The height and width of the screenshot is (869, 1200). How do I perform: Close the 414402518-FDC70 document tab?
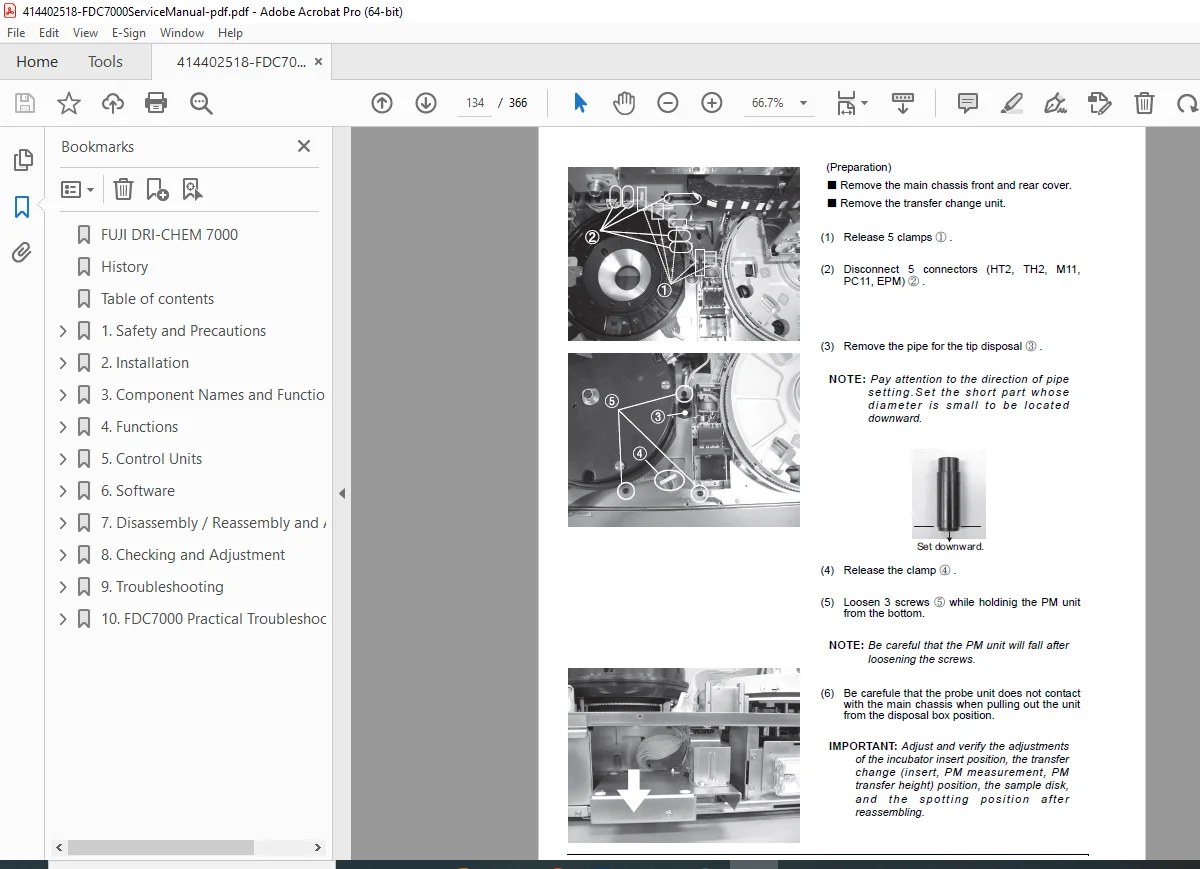318,62
